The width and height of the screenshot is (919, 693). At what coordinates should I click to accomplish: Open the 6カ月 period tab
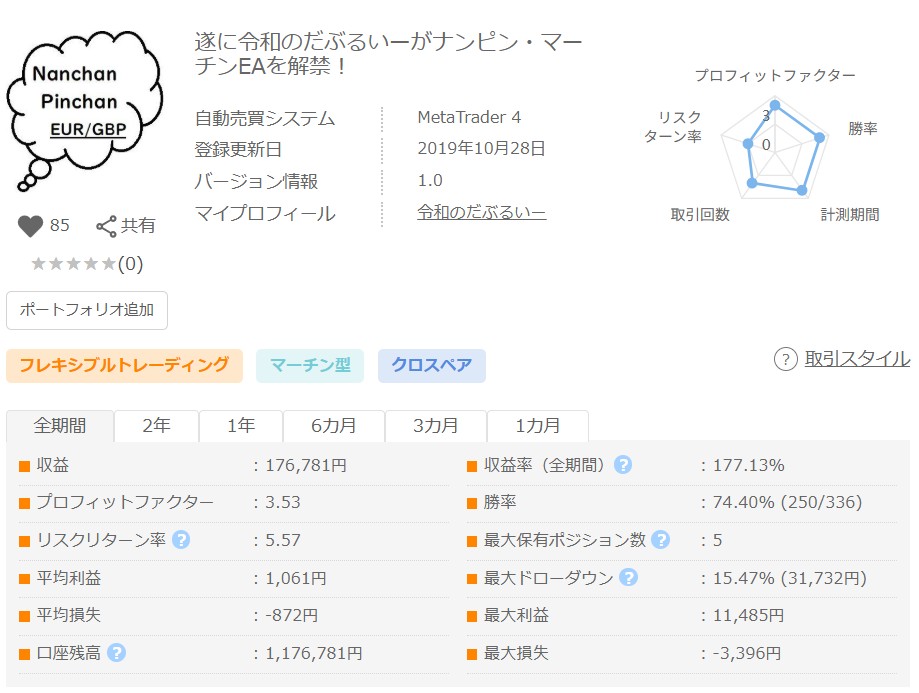coord(333,425)
